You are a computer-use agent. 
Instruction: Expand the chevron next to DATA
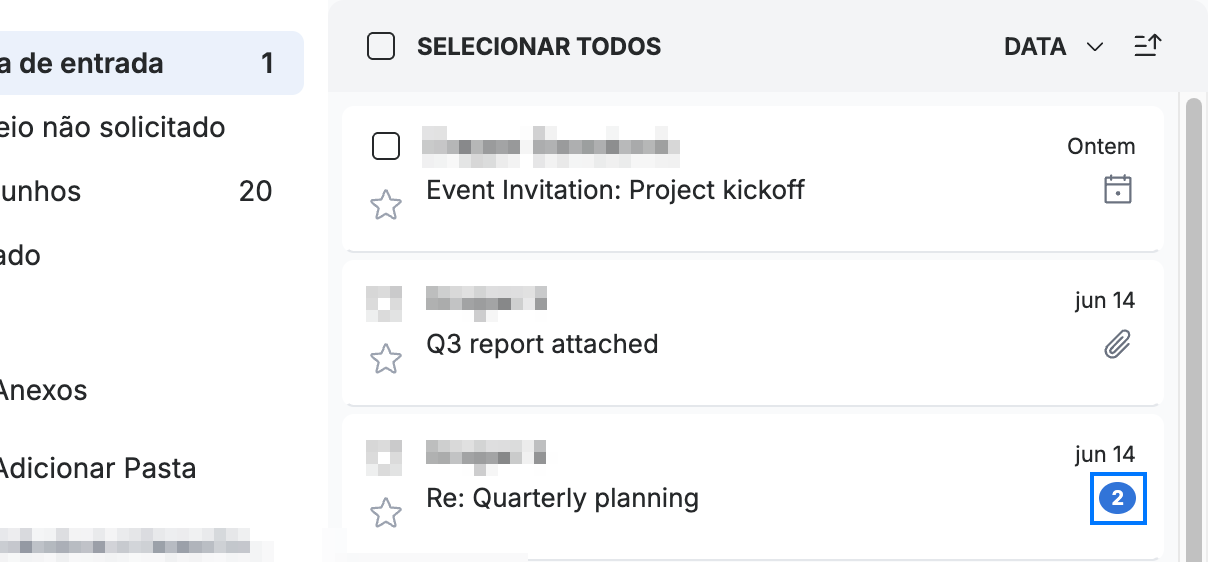[x=1094, y=47]
